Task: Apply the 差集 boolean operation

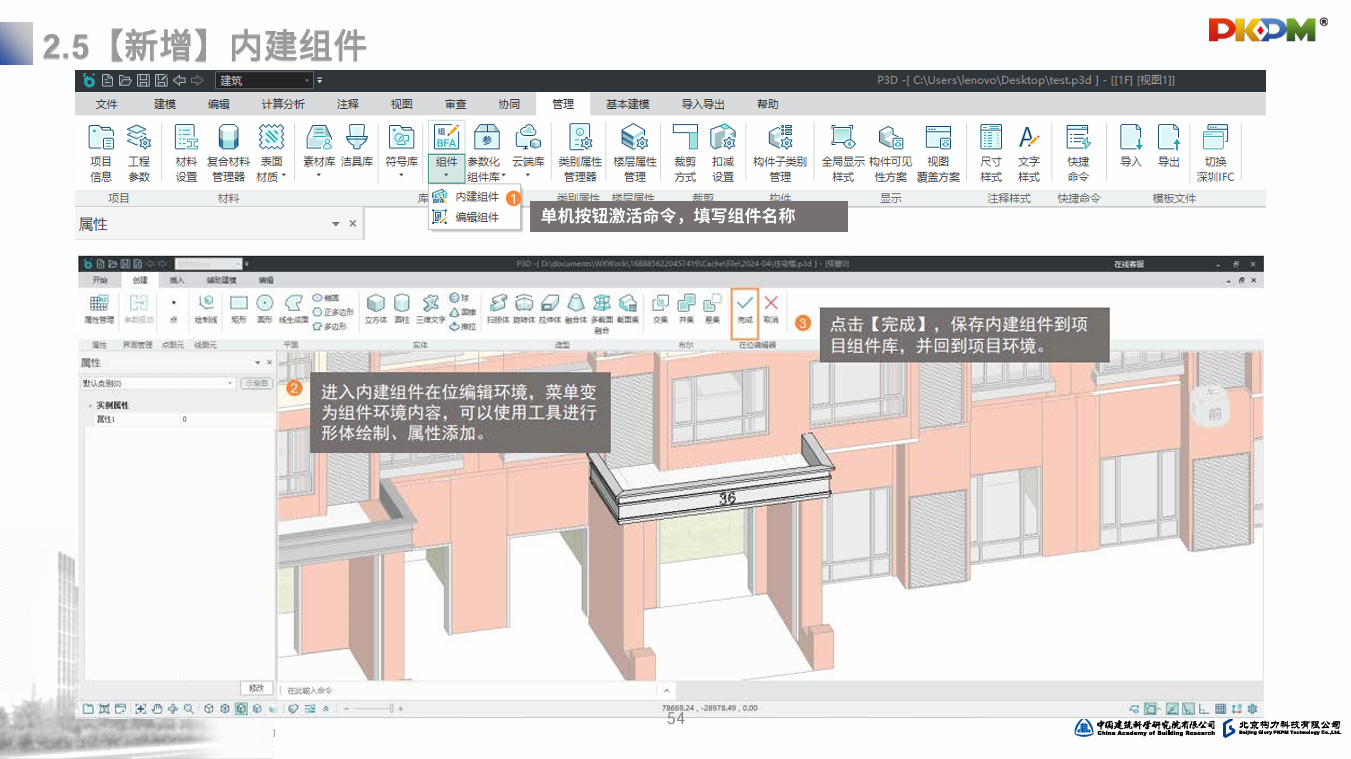Action: pos(712,308)
